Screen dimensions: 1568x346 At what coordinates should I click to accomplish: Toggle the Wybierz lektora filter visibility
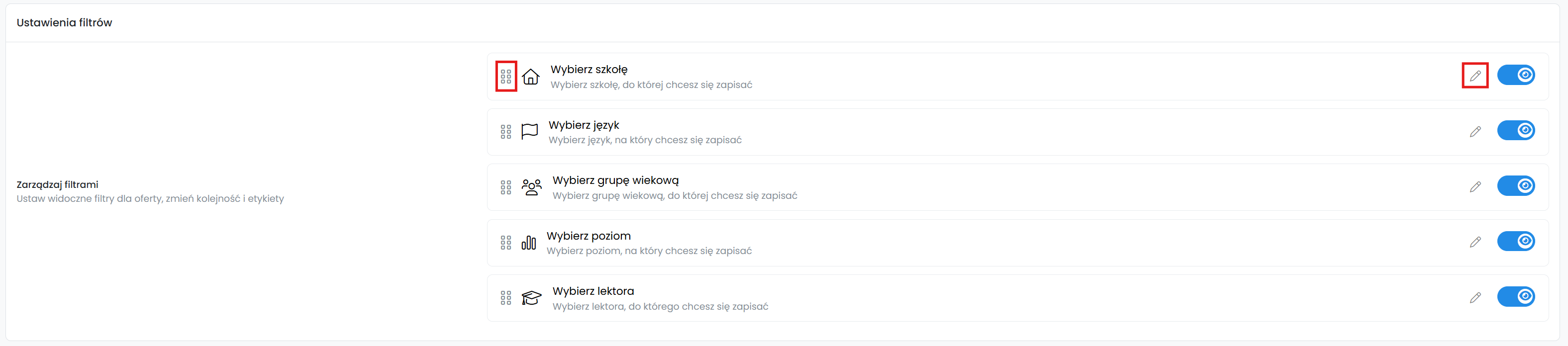pyautogui.click(x=1516, y=296)
